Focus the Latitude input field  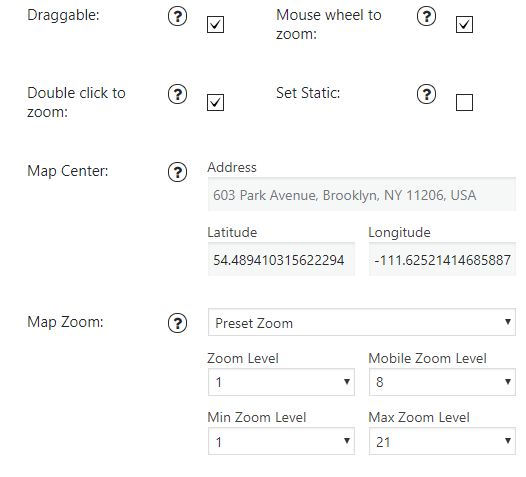point(281,259)
